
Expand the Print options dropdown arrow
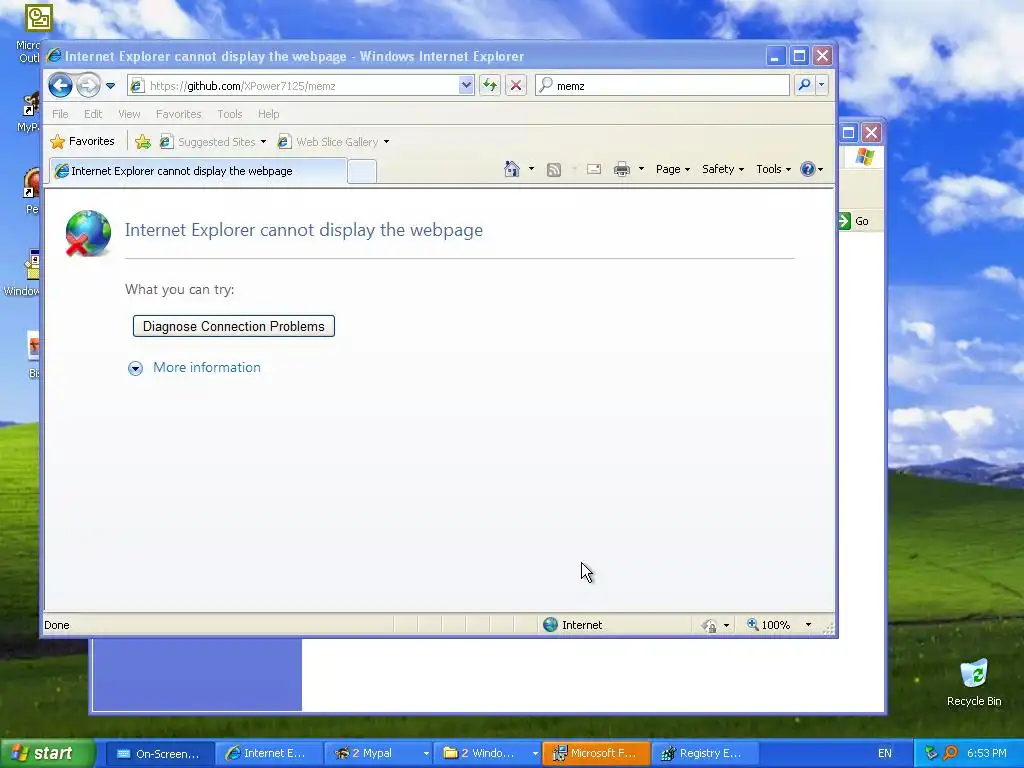coord(641,169)
